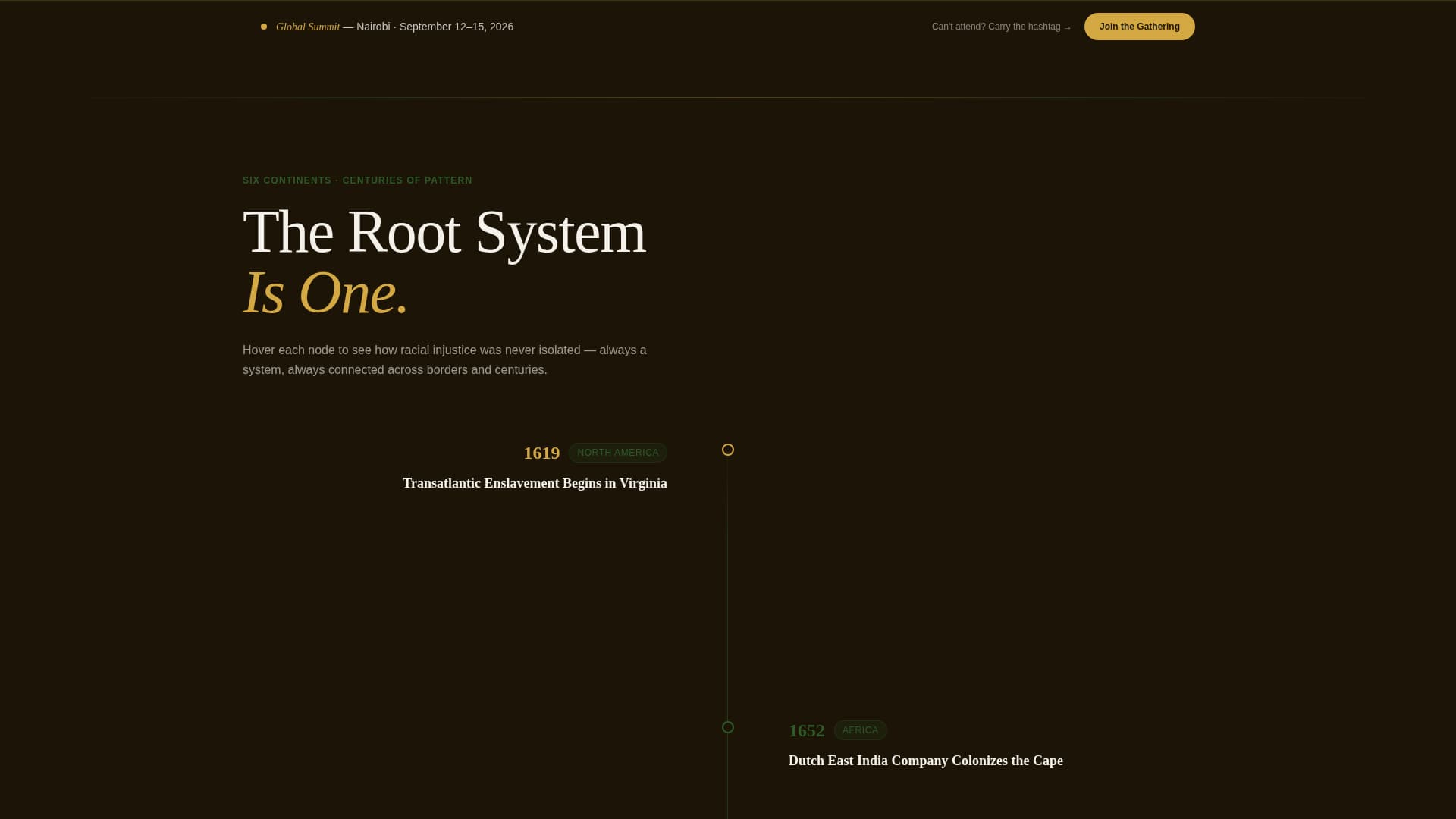Viewport: 1456px width, 819px height.
Task: Click the heading The Root System
Action: point(444,232)
